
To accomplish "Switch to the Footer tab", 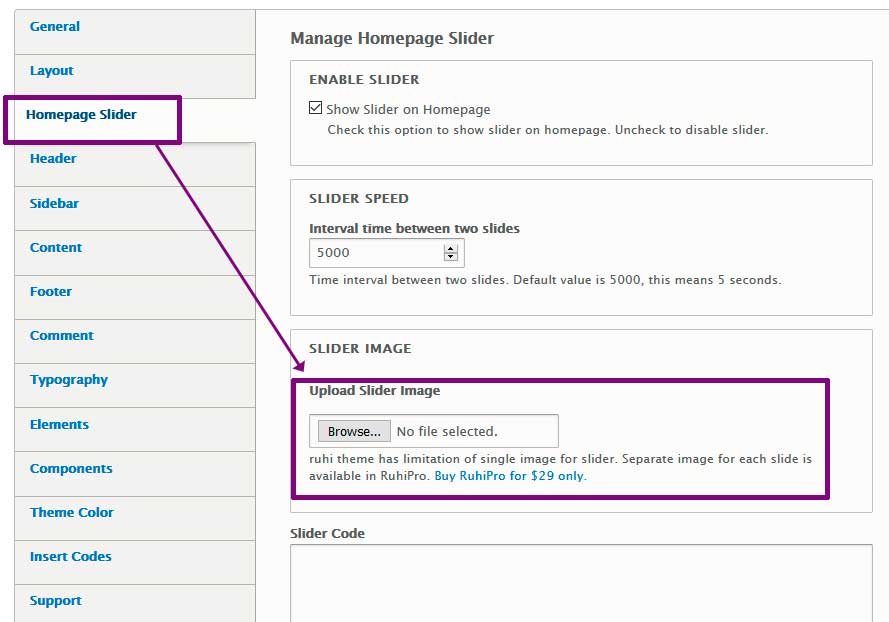I will coord(51,292).
